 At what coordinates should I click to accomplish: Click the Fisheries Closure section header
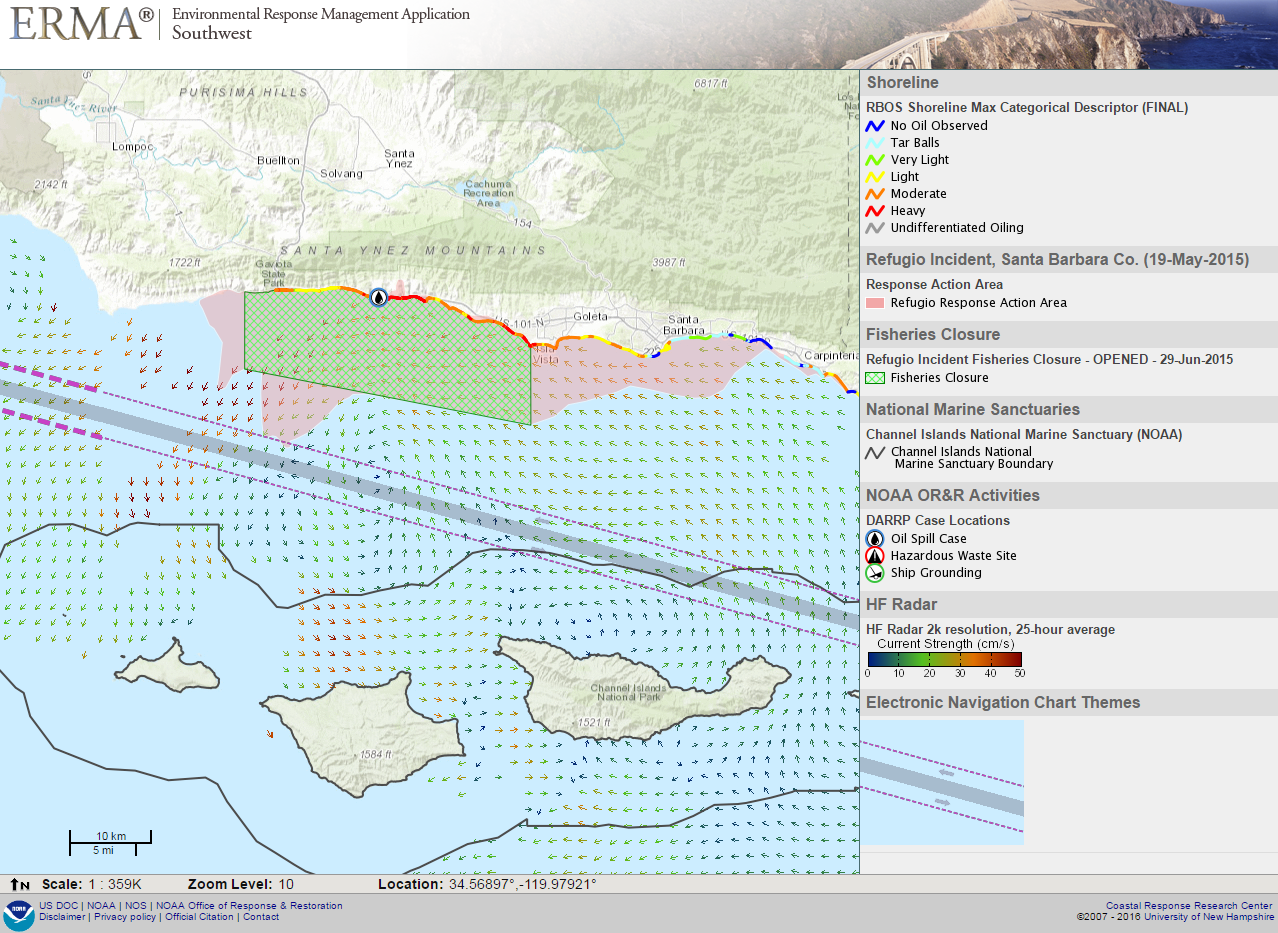coord(1068,334)
